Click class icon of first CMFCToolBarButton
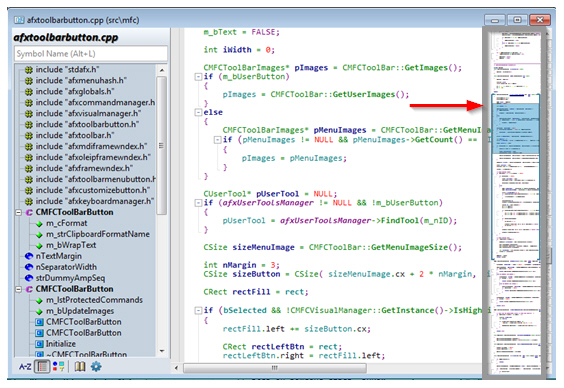This screenshot has width=564, height=388. [x=29, y=213]
